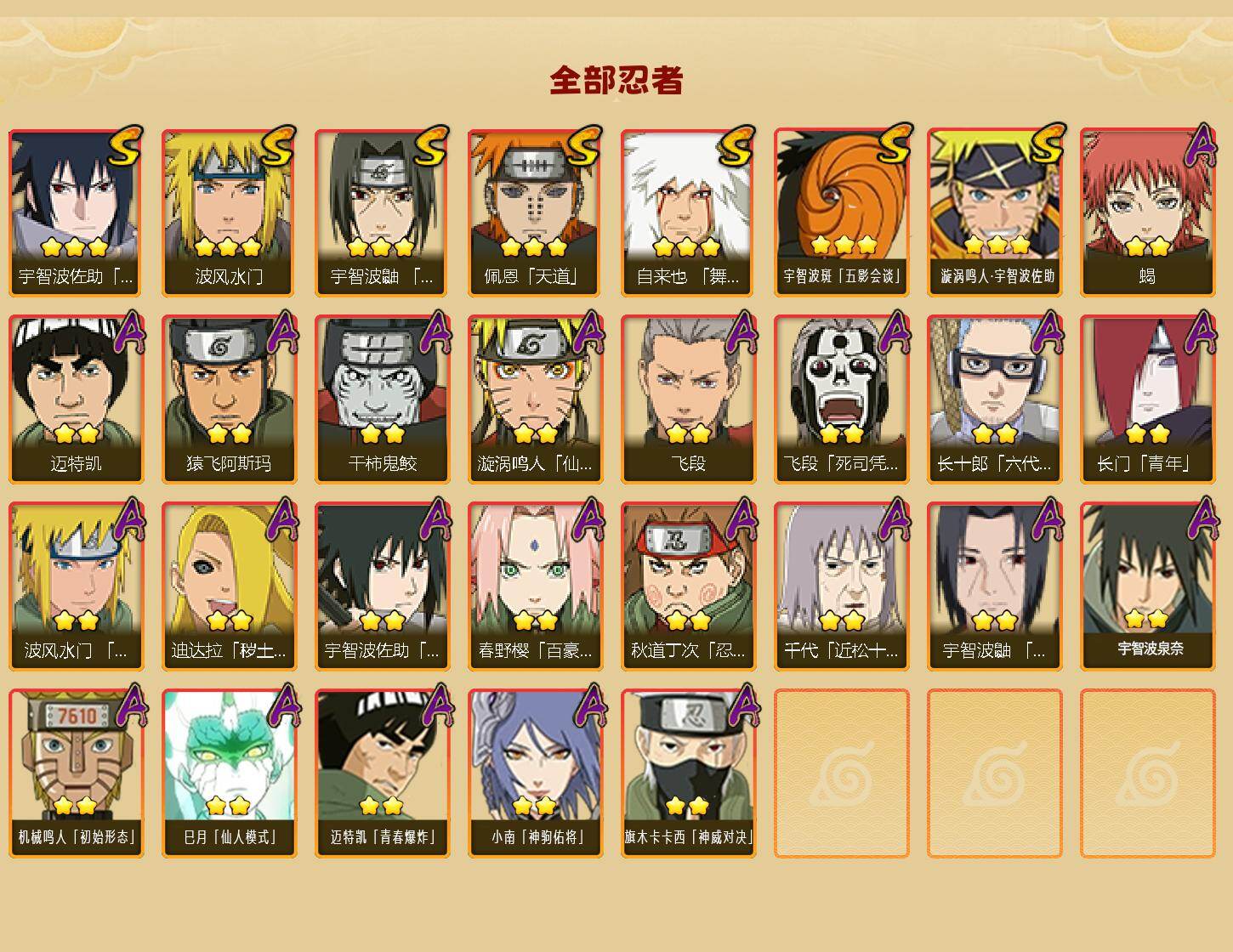The width and height of the screenshot is (1233, 952).
Task: Click the 飞段「死司凭血」 skull-face card
Action: click(842, 399)
